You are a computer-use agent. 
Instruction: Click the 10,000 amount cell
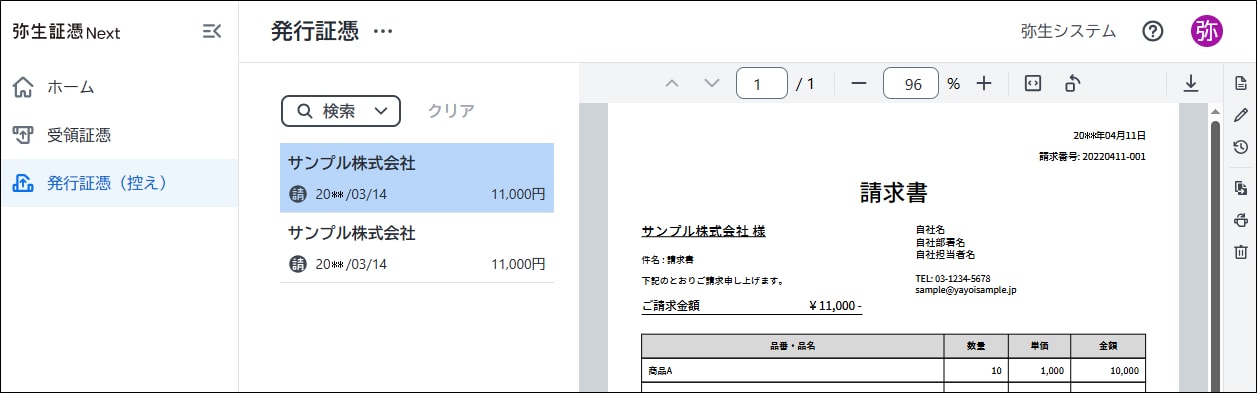point(1108,370)
